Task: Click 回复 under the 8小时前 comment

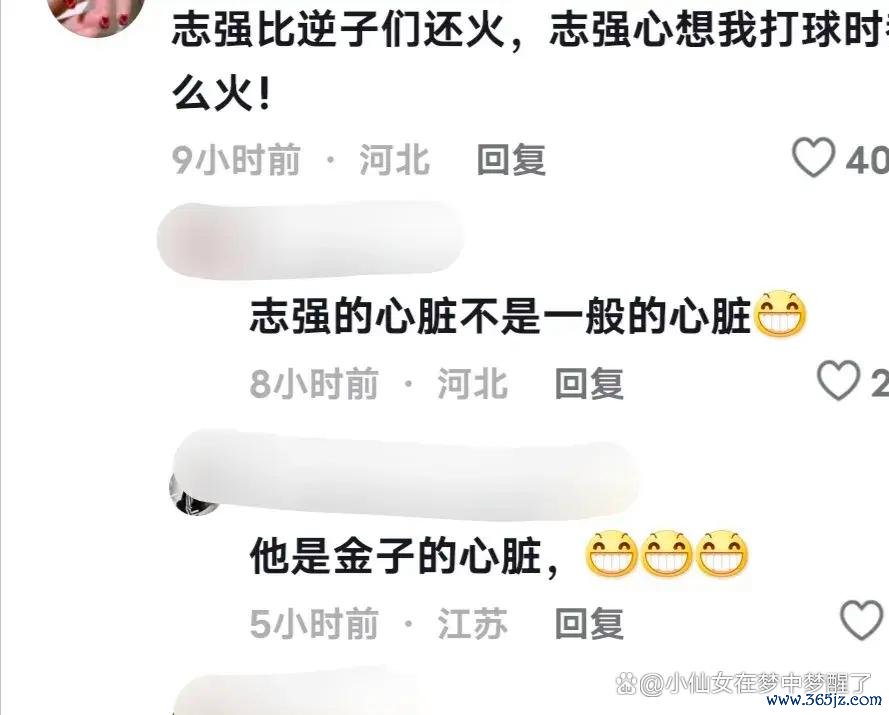Action: pyautogui.click(x=589, y=383)
